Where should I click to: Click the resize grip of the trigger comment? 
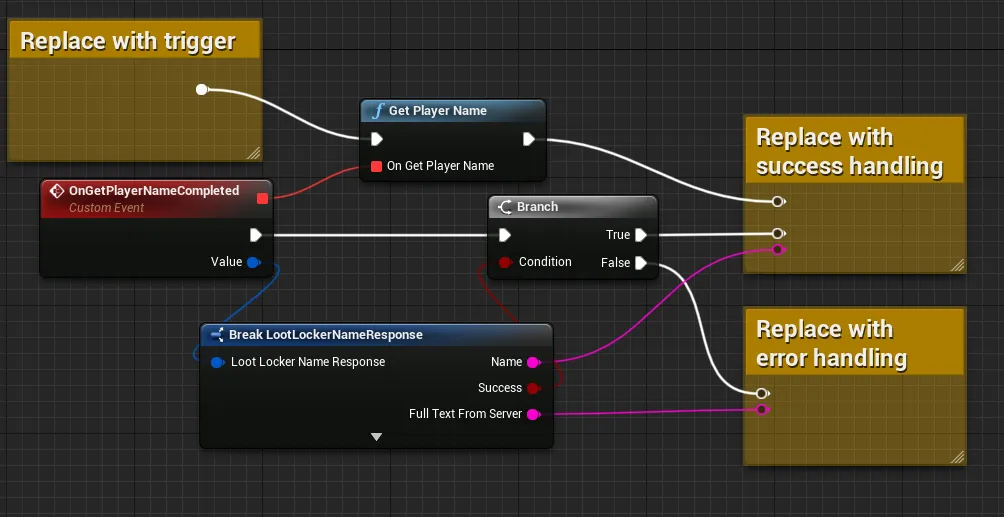tap(254, 152)
